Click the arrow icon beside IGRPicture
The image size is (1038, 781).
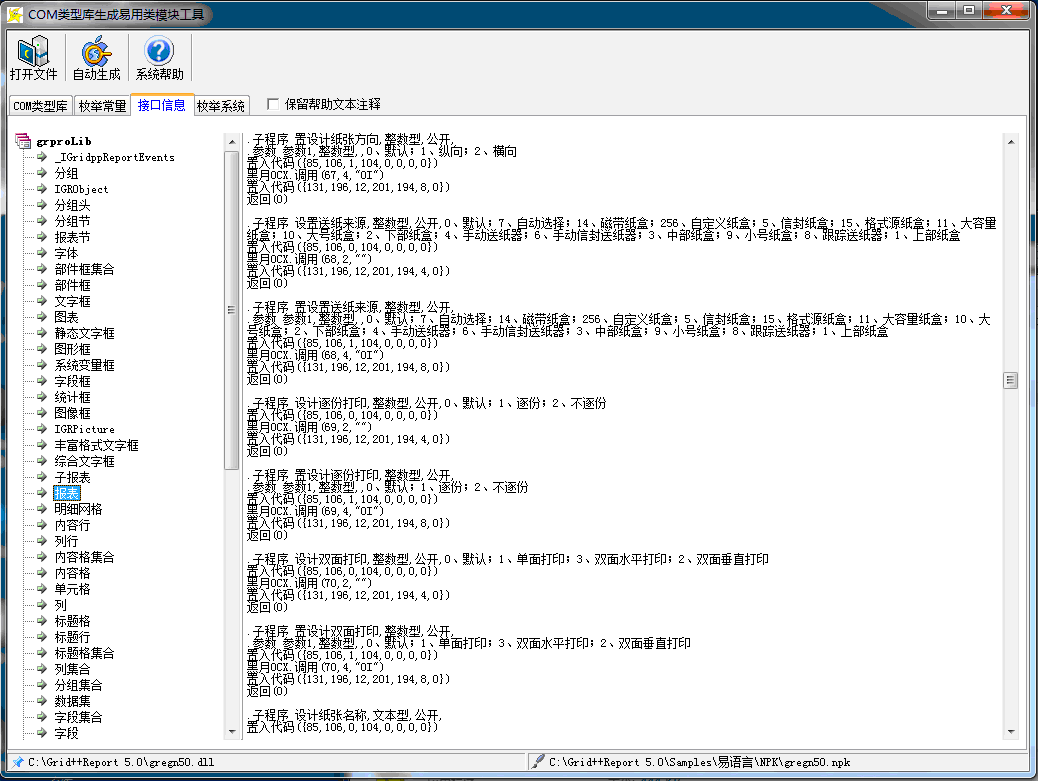tap(42, 429)
